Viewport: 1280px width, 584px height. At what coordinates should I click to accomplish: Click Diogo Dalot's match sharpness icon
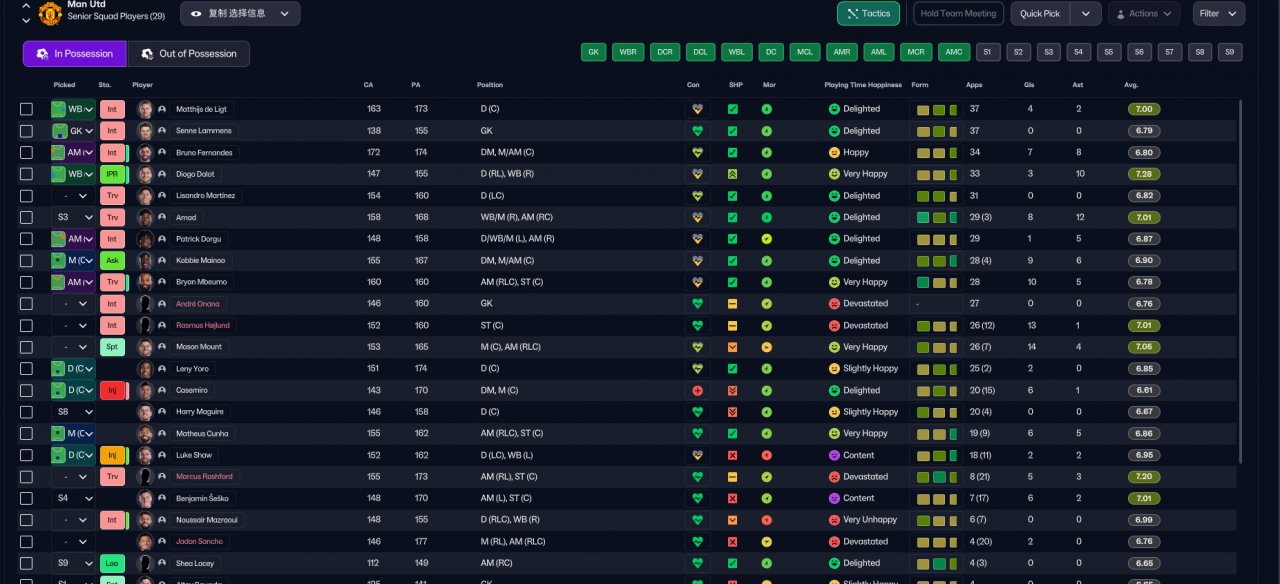tap(732, 174)
